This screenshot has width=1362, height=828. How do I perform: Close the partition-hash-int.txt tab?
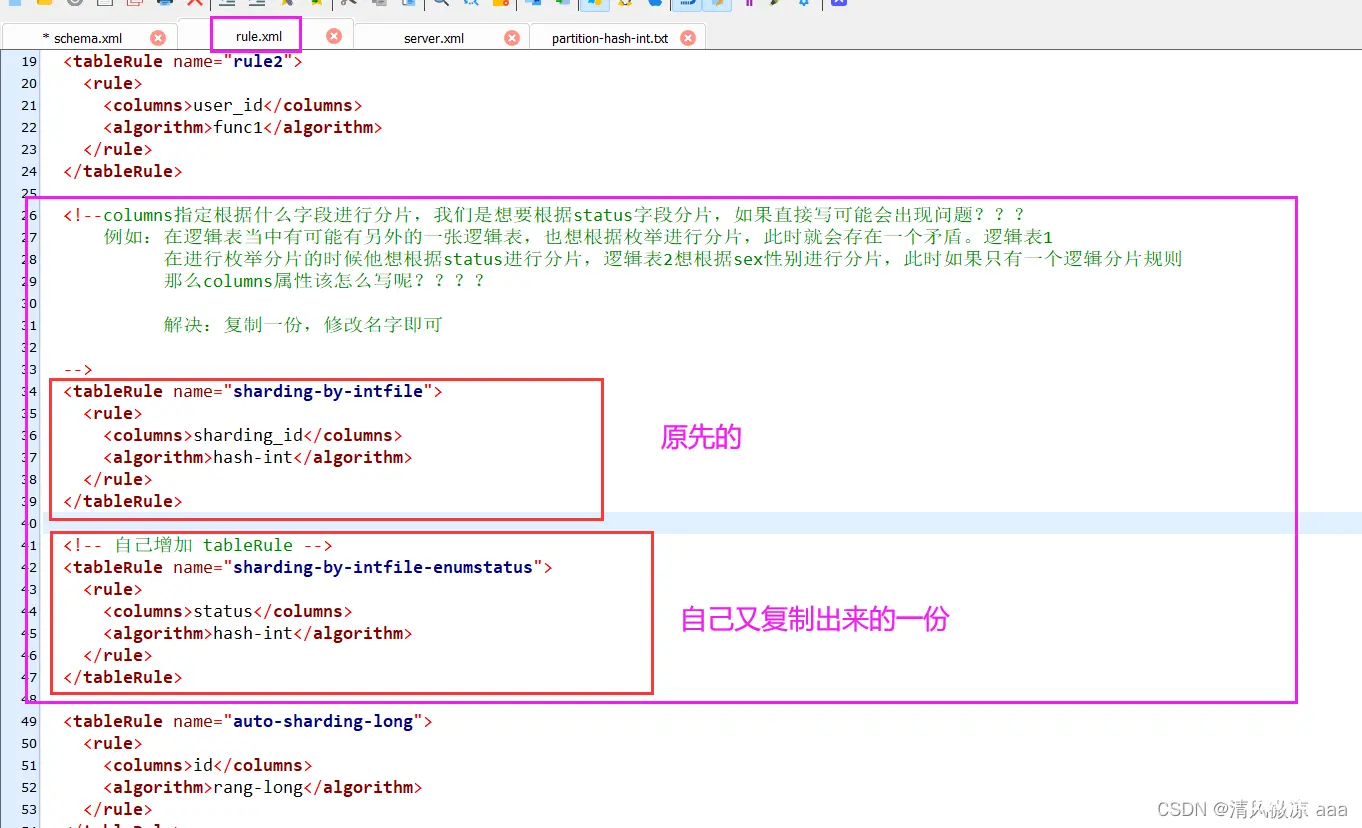tap(688, 38)
